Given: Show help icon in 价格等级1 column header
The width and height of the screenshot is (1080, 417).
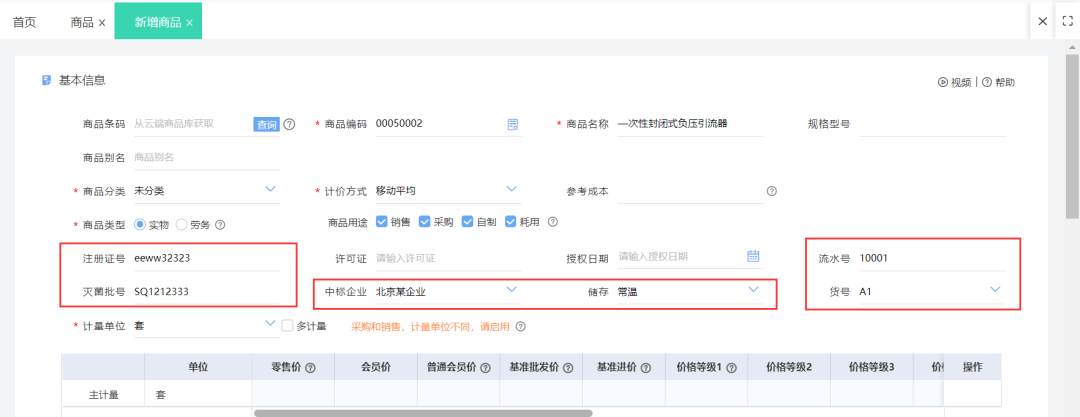Looking at the screenshot, I should [x=731, y=368].
